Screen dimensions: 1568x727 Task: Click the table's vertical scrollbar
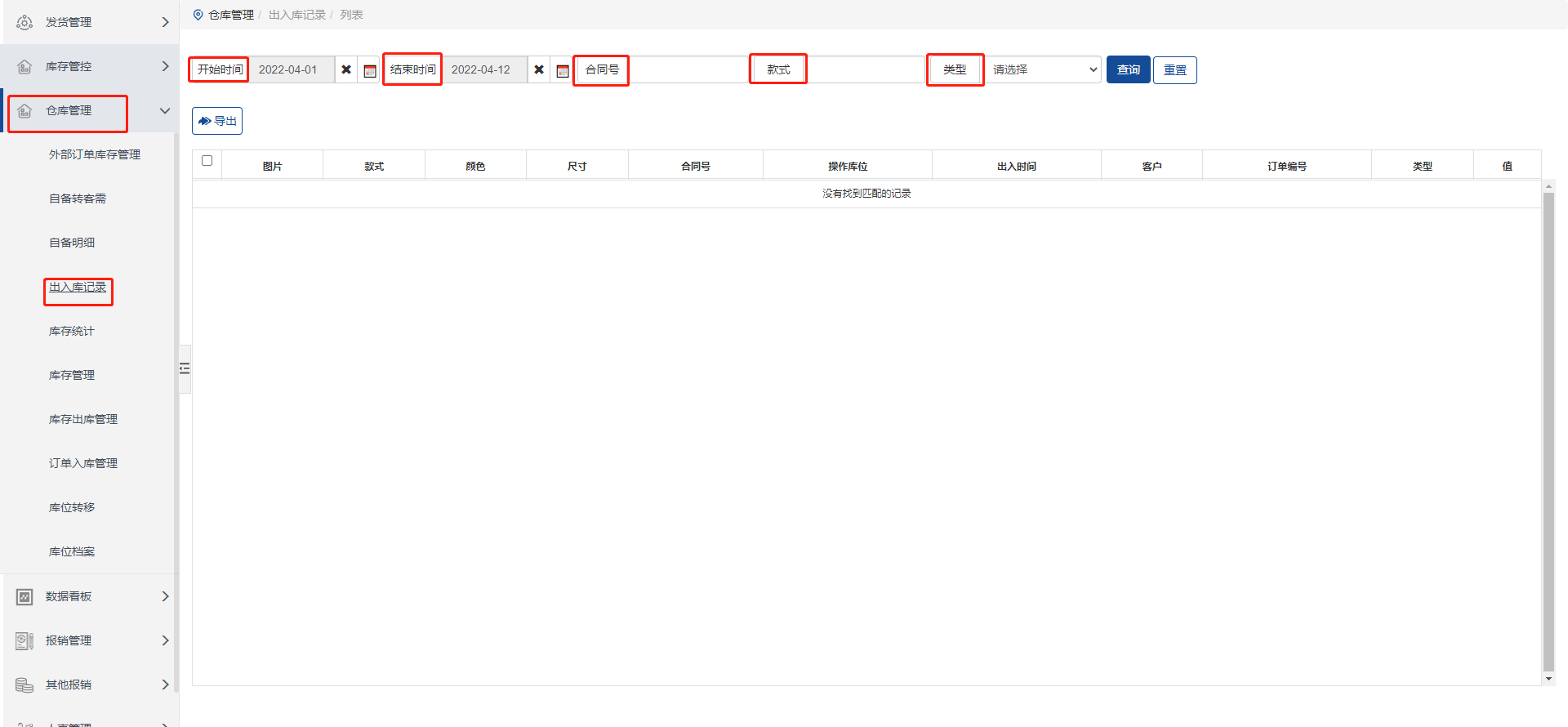[x=1548, y=431]
